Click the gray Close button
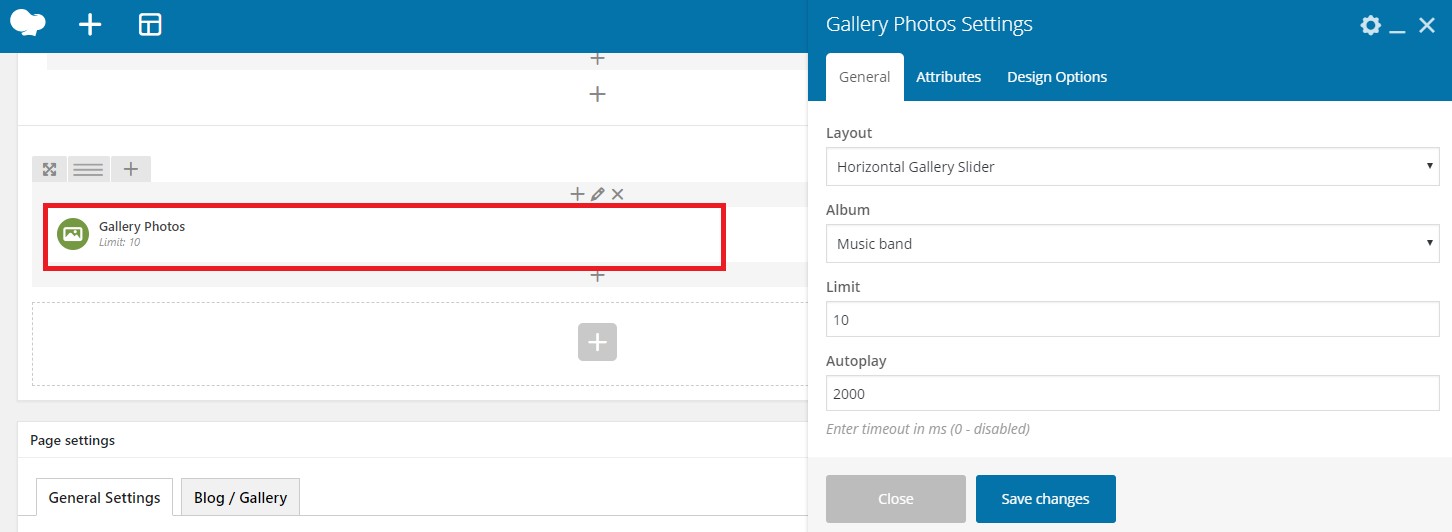Screen dimensions: 1452x532 pos(896,499)
